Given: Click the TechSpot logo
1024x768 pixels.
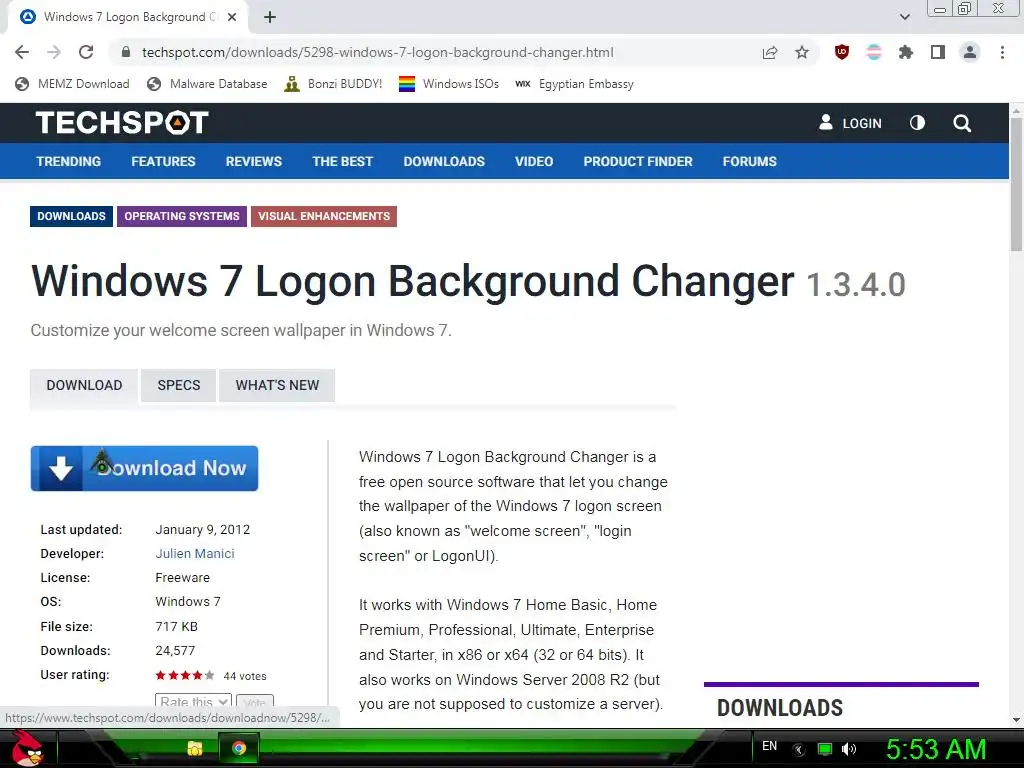Looking at the screenshot, I should [121, 123].
